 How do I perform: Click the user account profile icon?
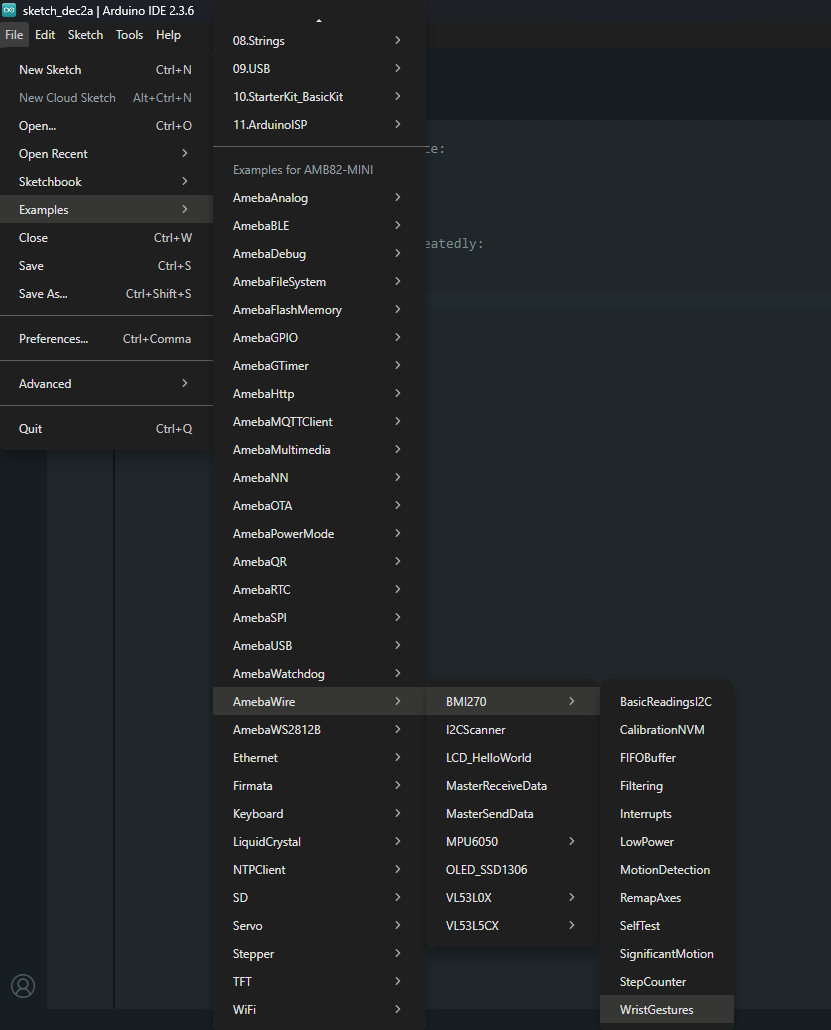coord(23,986)
